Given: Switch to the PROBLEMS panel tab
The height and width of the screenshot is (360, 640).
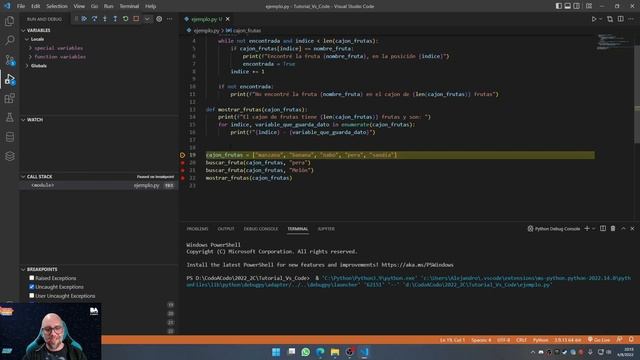Looking at the screenshot, I should (x=198, y=229).
